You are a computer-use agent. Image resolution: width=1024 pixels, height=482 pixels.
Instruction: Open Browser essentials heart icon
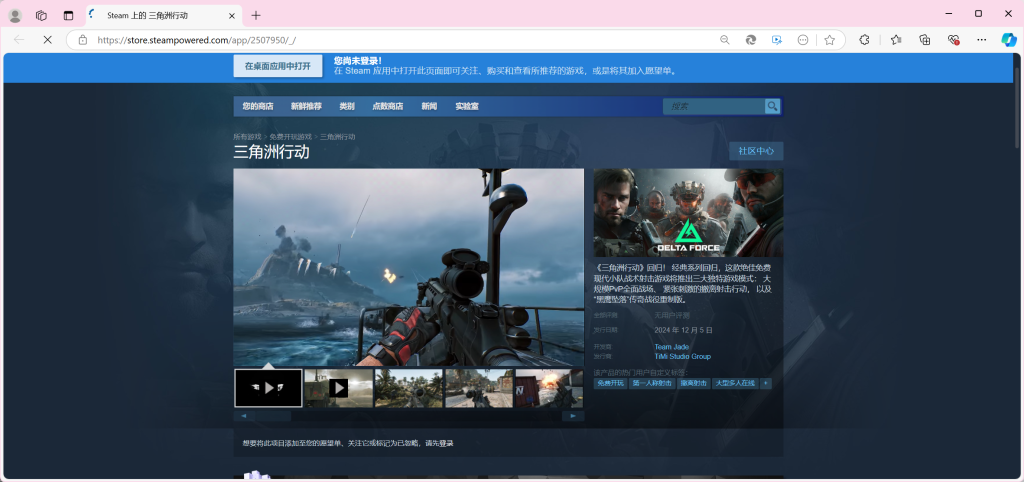tap(953, 40)
